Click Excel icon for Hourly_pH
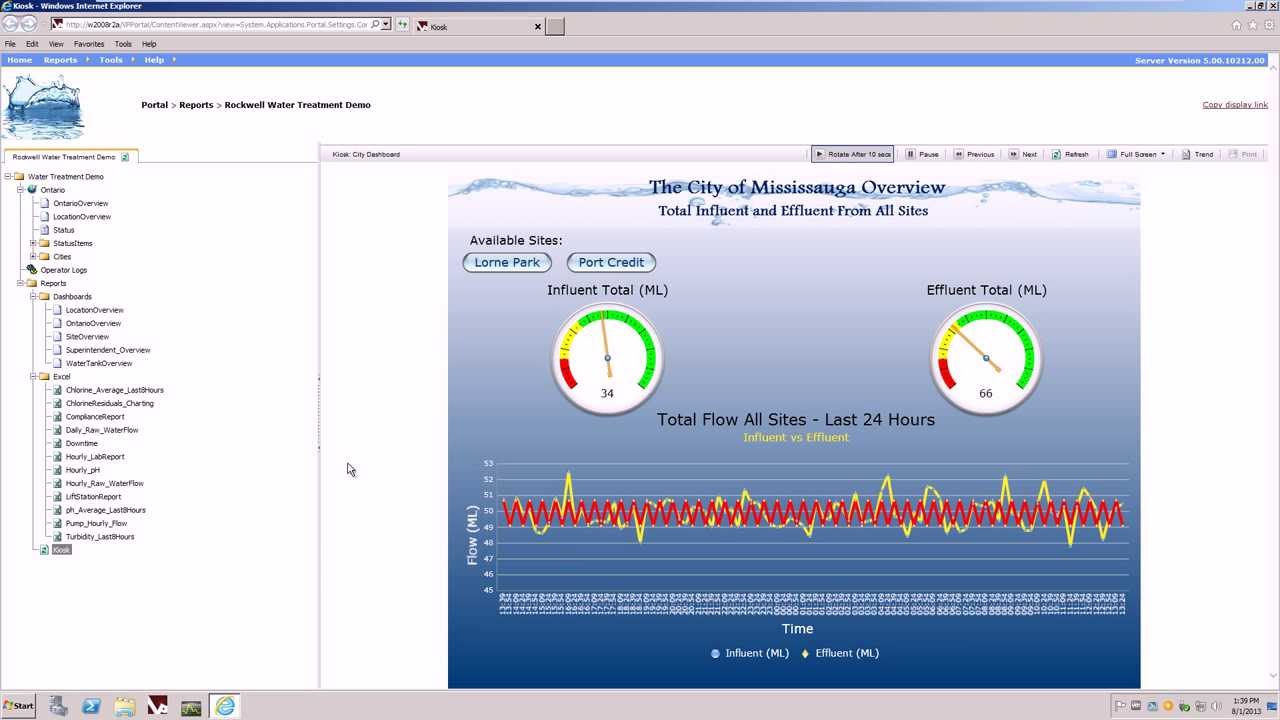Viewport: 1280px width, 720px height. click(57, 470)
